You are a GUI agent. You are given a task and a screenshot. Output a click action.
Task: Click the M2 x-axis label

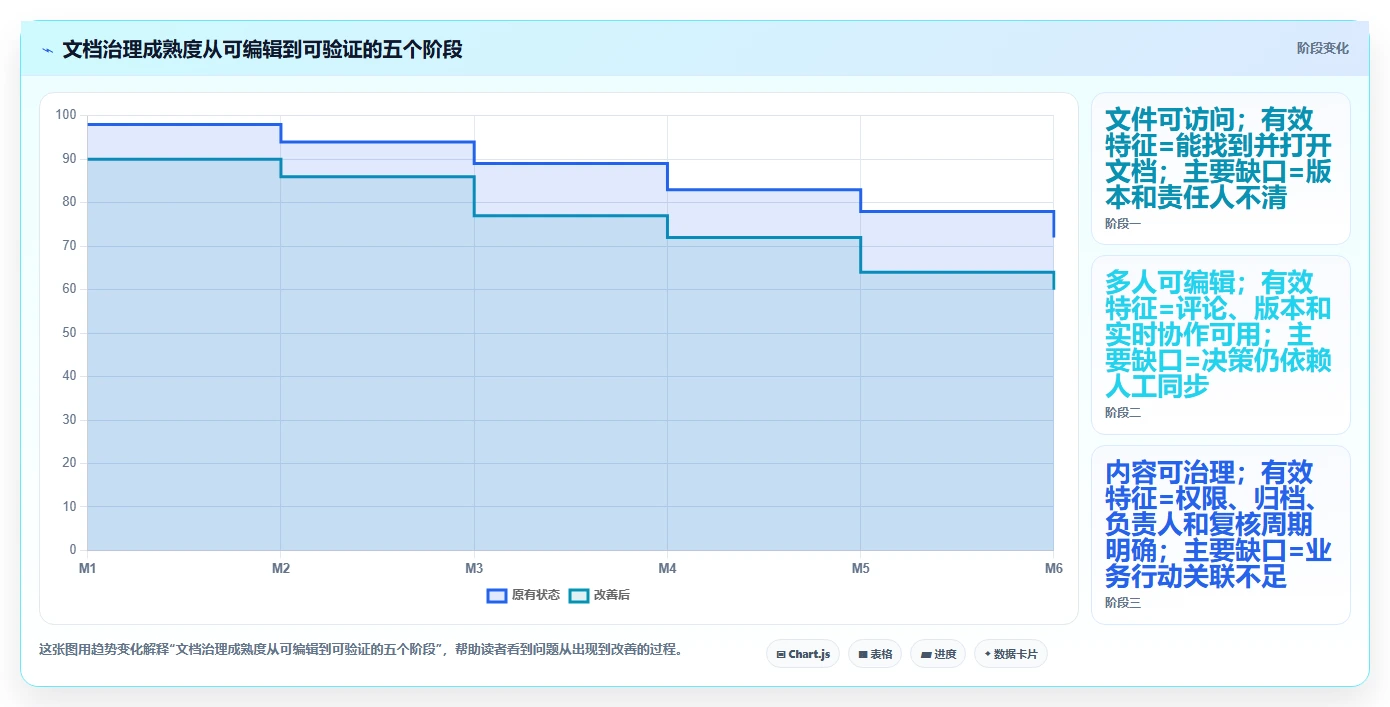tap(281, 568)
